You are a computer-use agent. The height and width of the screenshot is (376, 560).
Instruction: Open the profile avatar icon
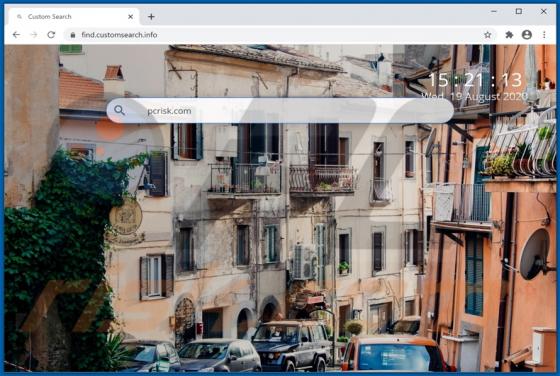[527, 35]
